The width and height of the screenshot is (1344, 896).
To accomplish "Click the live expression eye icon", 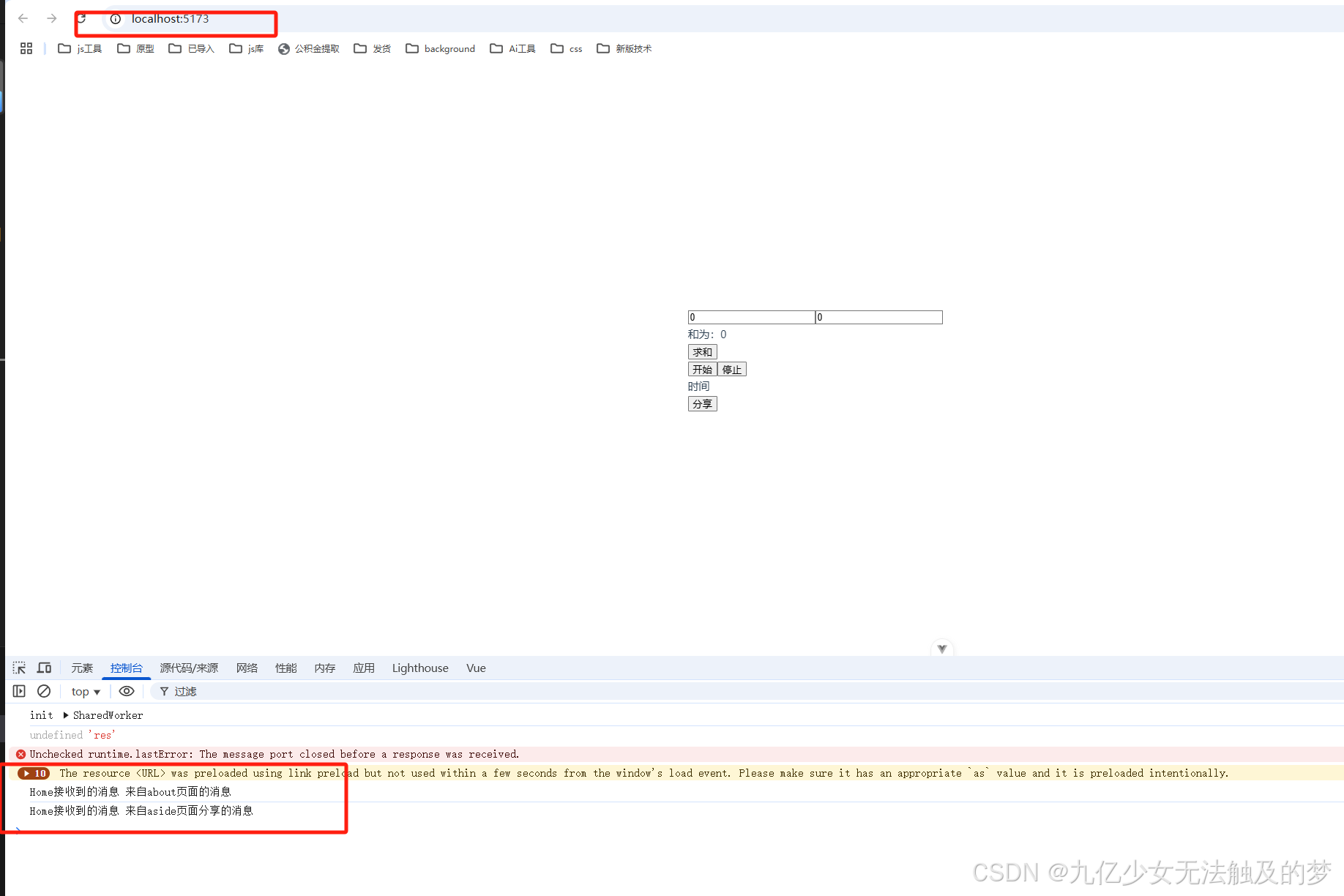I will 127,691.
